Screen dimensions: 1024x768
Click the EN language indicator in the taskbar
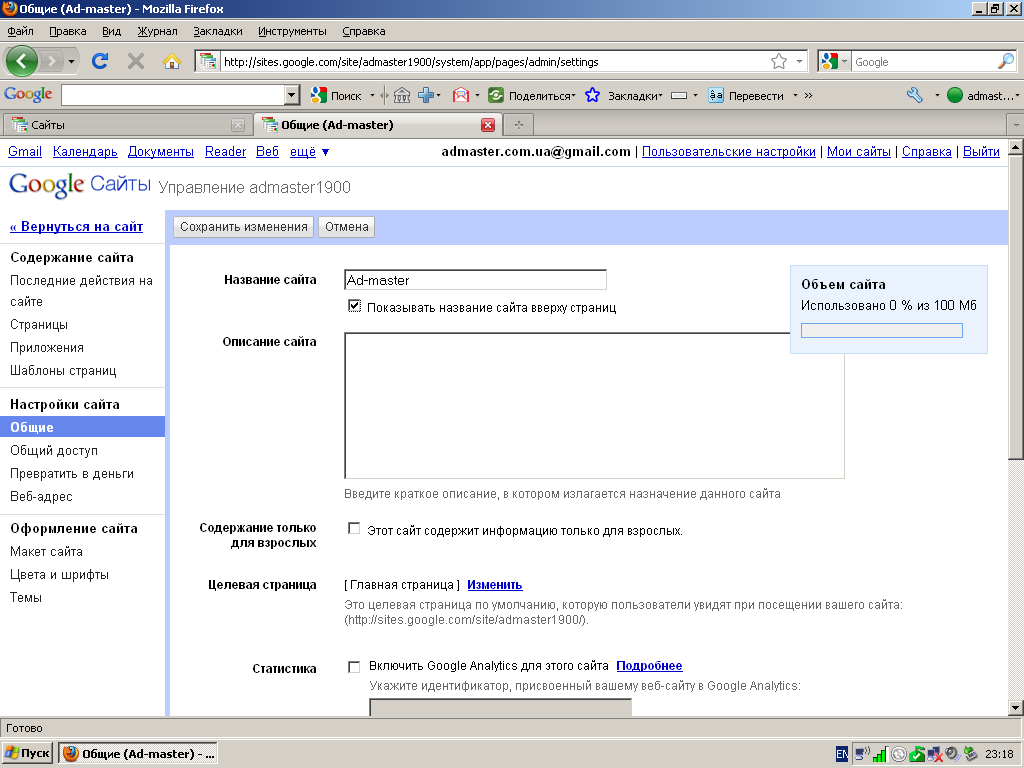(842, 754)
